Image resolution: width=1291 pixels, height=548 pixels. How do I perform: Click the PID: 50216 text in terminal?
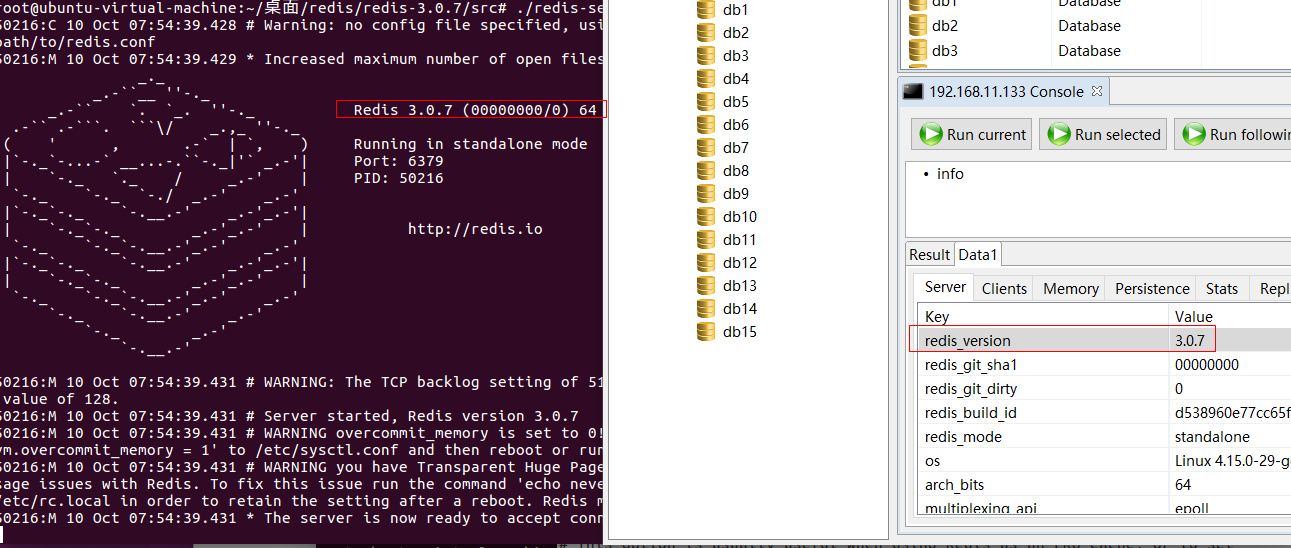click(x=399, y=178)
